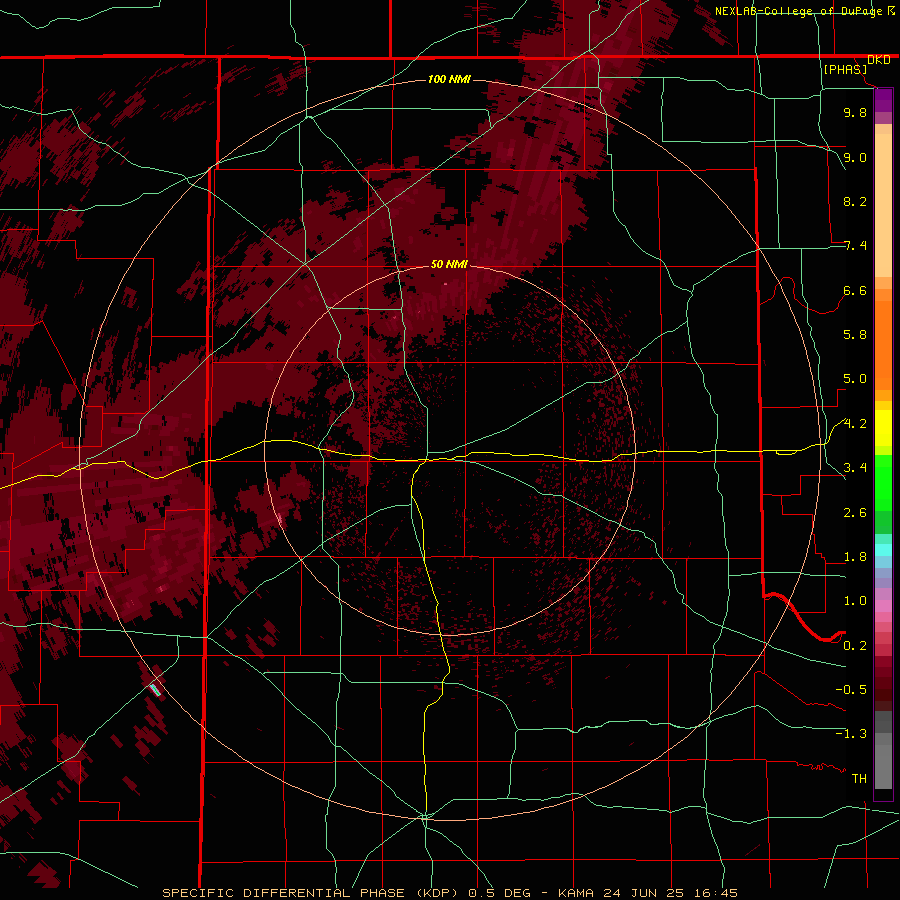This screenshot has width=900, height=900.
Task: Click the 1.0 value on the scale
Action: [x=855, y=601]
